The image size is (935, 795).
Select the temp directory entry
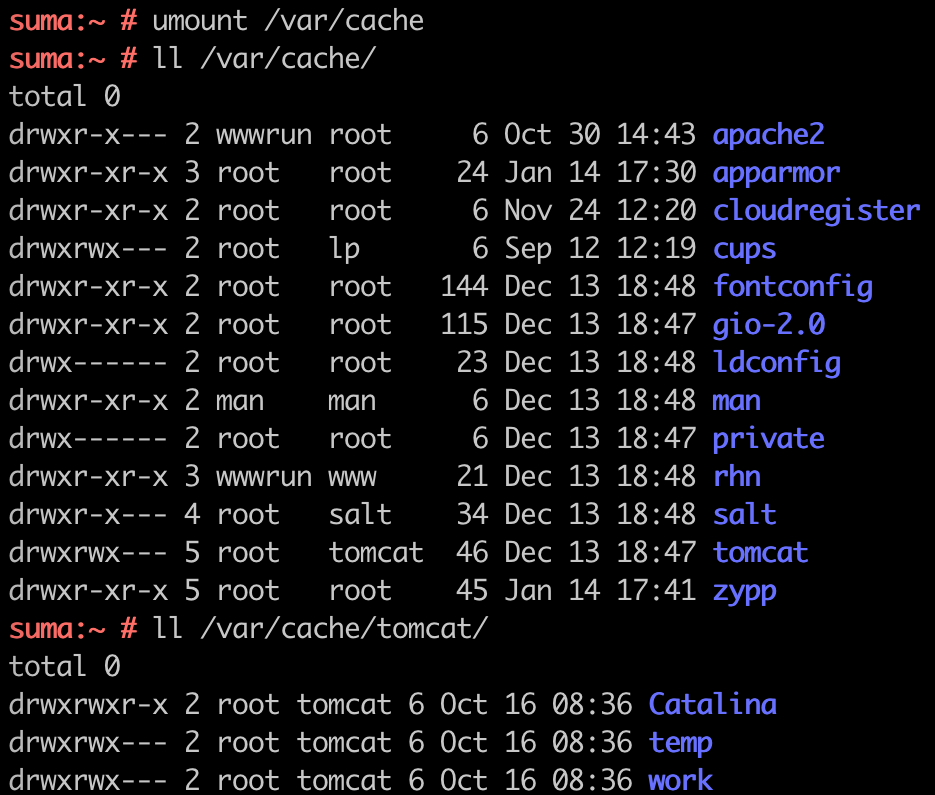click(x=680, y=742)
